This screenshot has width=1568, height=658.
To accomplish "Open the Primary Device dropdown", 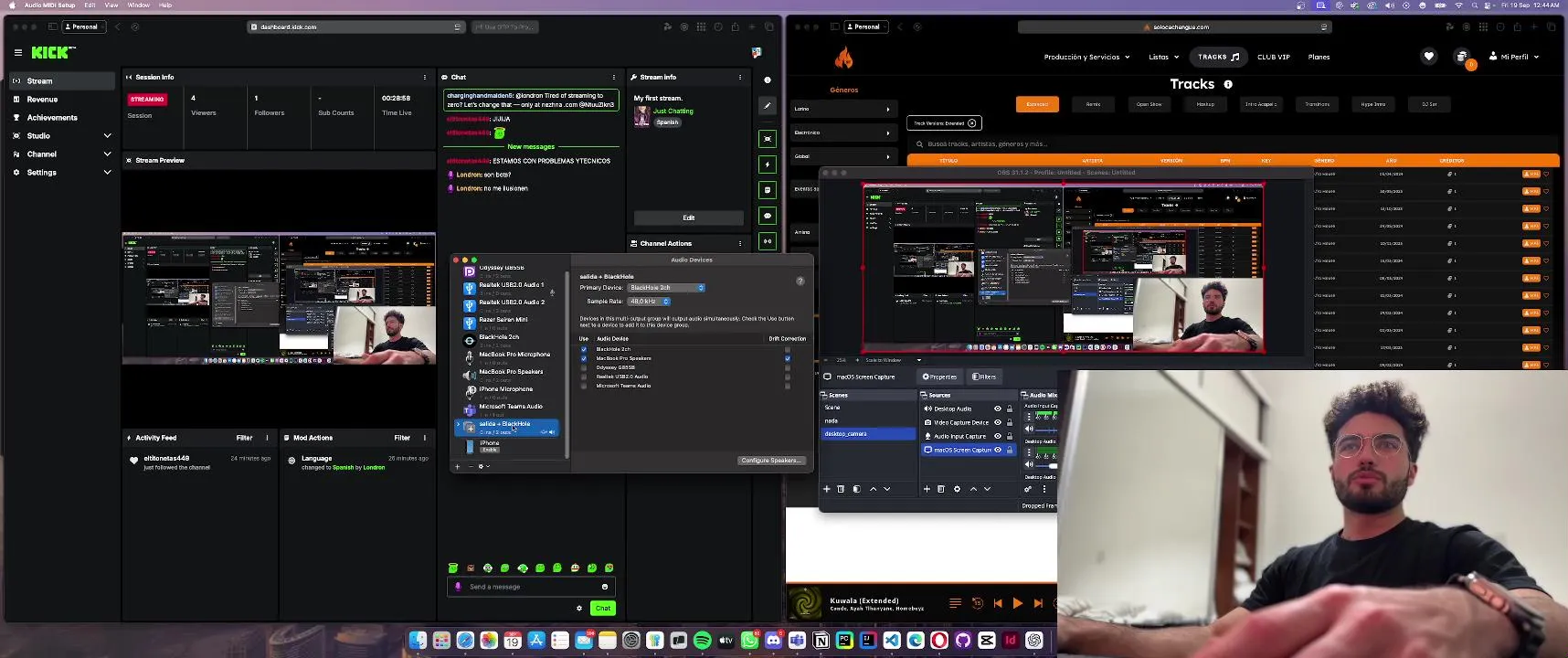I will click(x=666, y=288).
